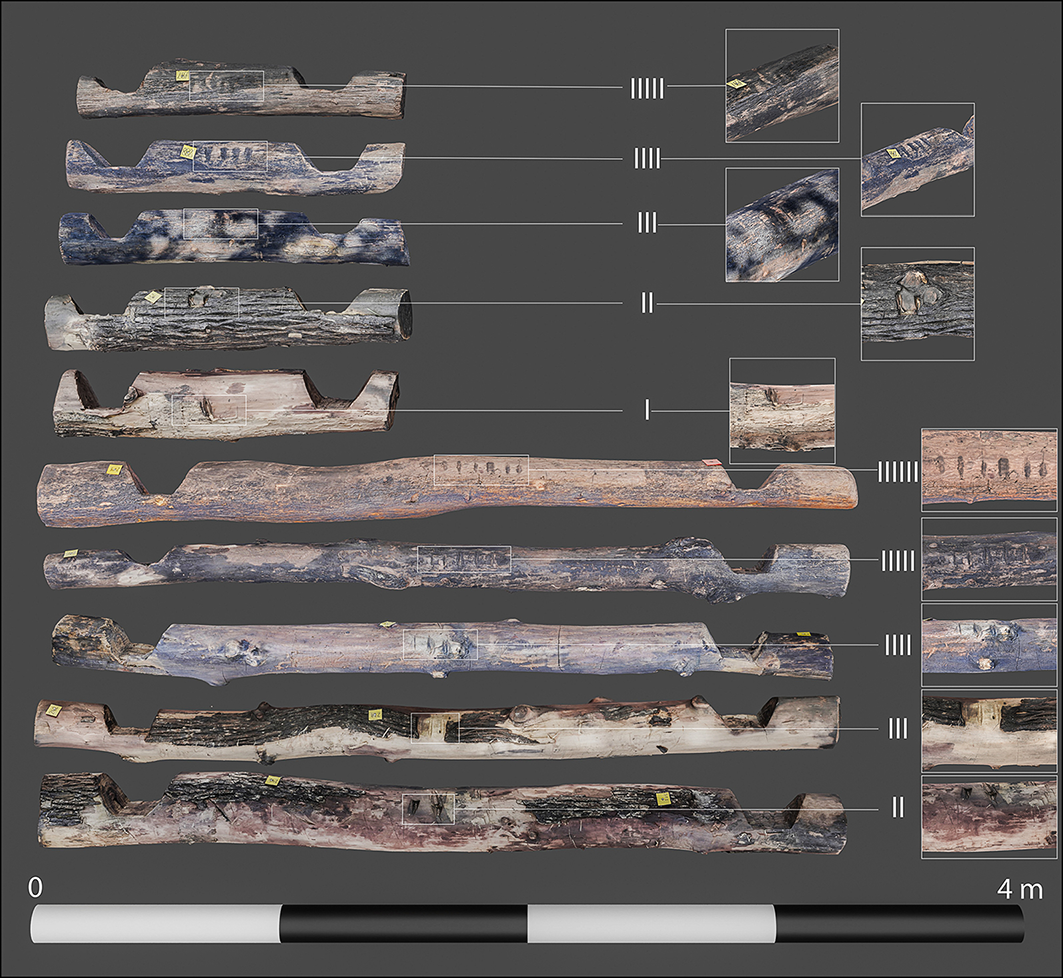Open the bottom reddish inset with two cuts

tap(989, 817)
